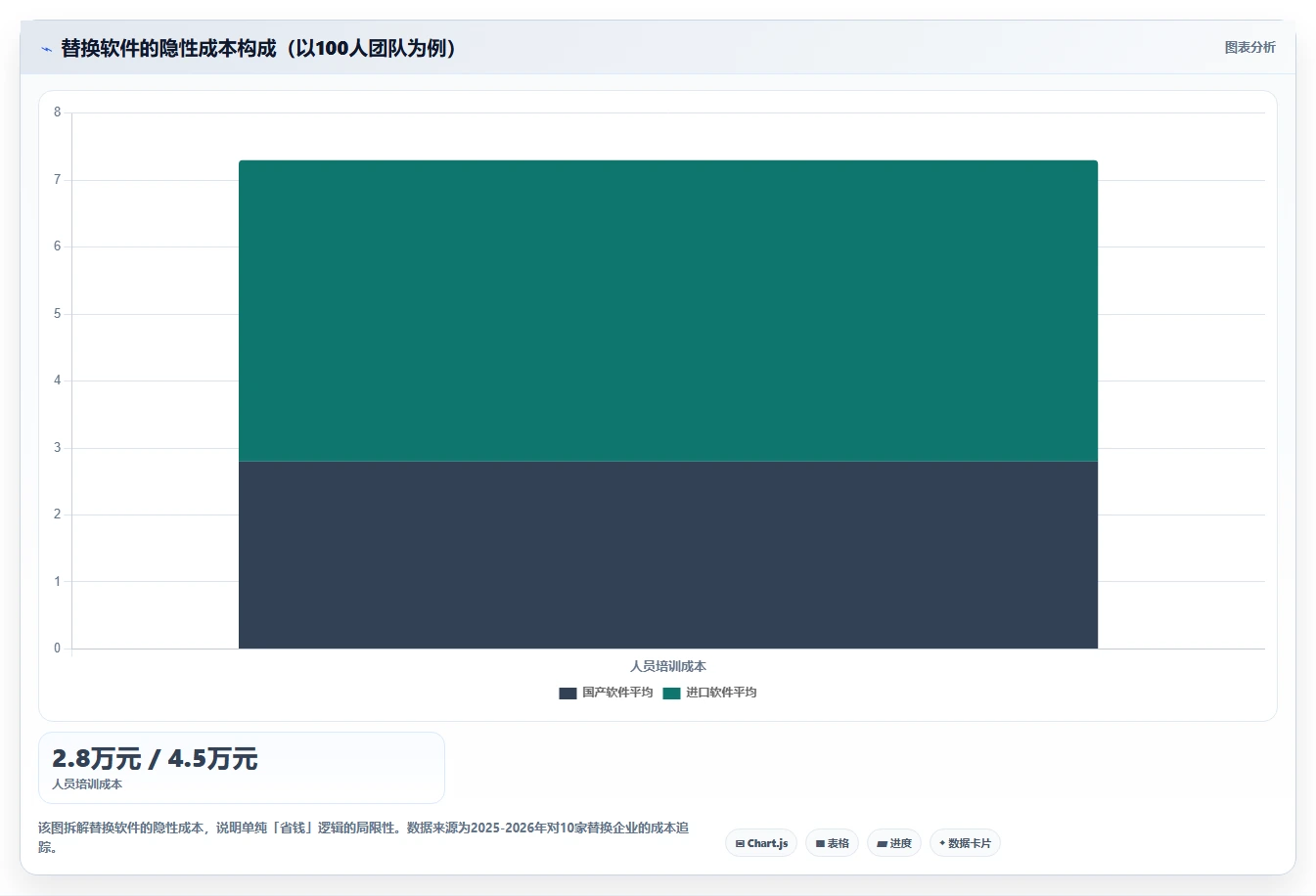1316x896 pixels.
Task: Click the 人员培训成本 x-axis label
Action: tap(668, 666)
